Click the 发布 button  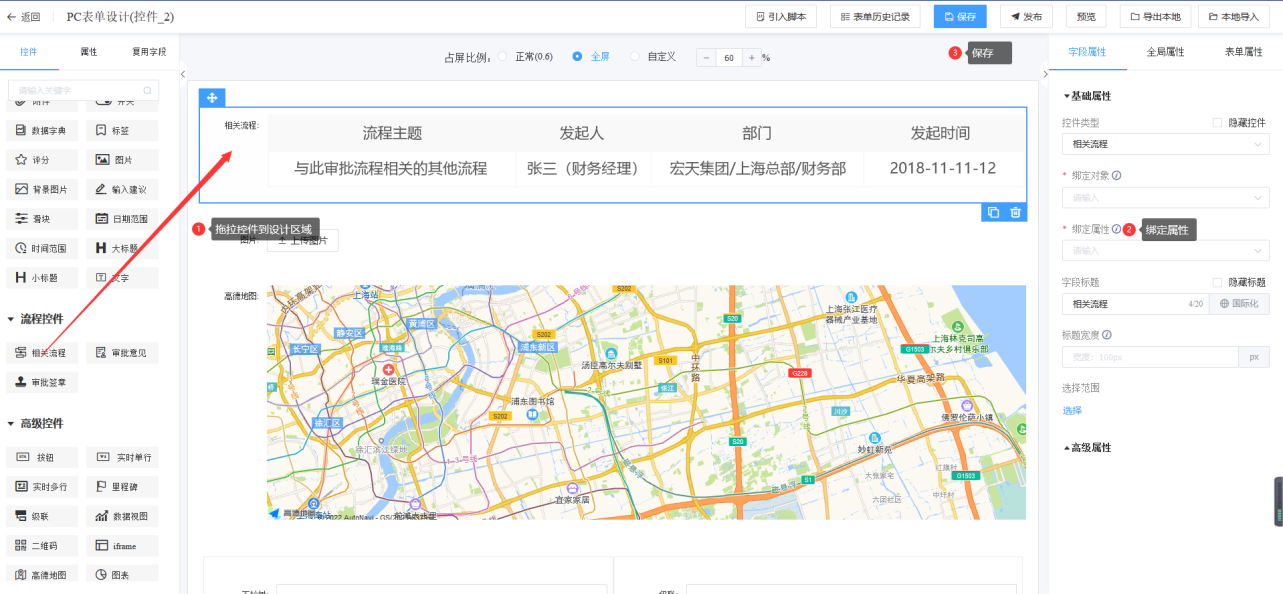1027,17
